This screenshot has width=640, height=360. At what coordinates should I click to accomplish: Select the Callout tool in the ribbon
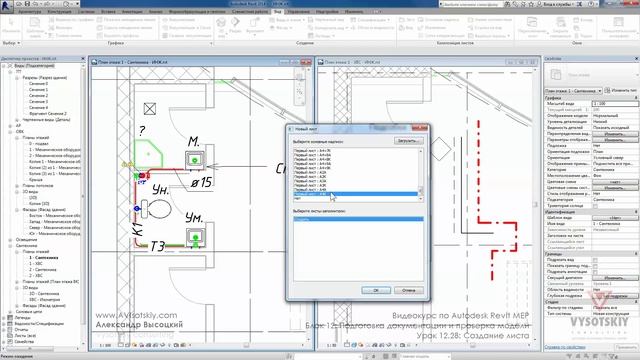click(x=255, y=25)
